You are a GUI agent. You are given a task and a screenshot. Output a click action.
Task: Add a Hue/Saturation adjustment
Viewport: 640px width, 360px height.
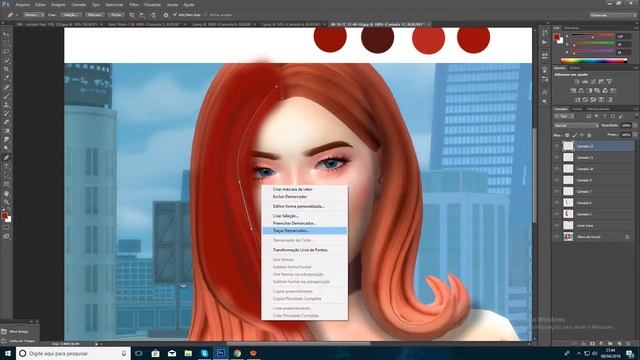coord(573,91)
